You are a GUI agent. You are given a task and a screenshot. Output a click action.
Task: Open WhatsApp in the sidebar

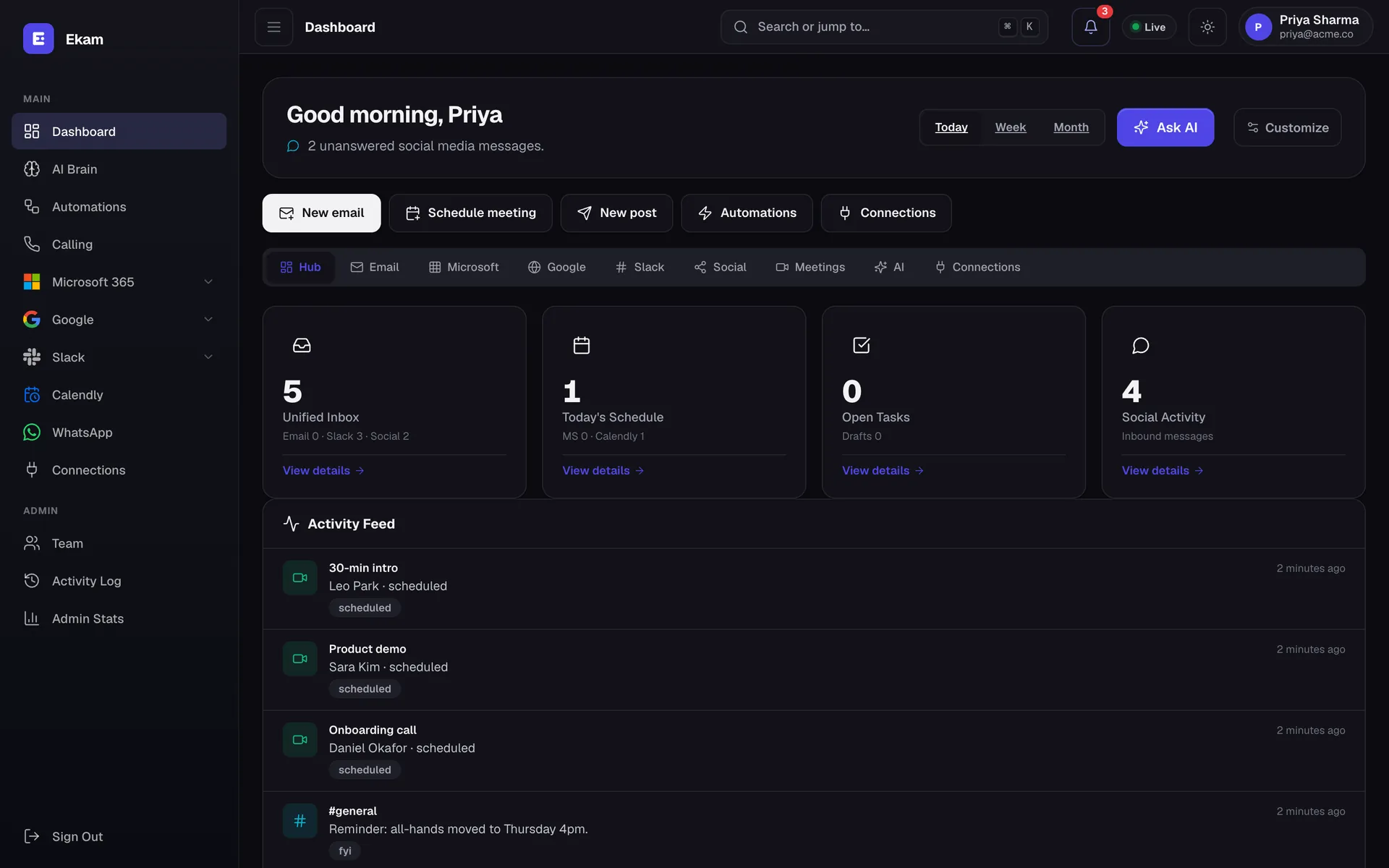(119, 433)
